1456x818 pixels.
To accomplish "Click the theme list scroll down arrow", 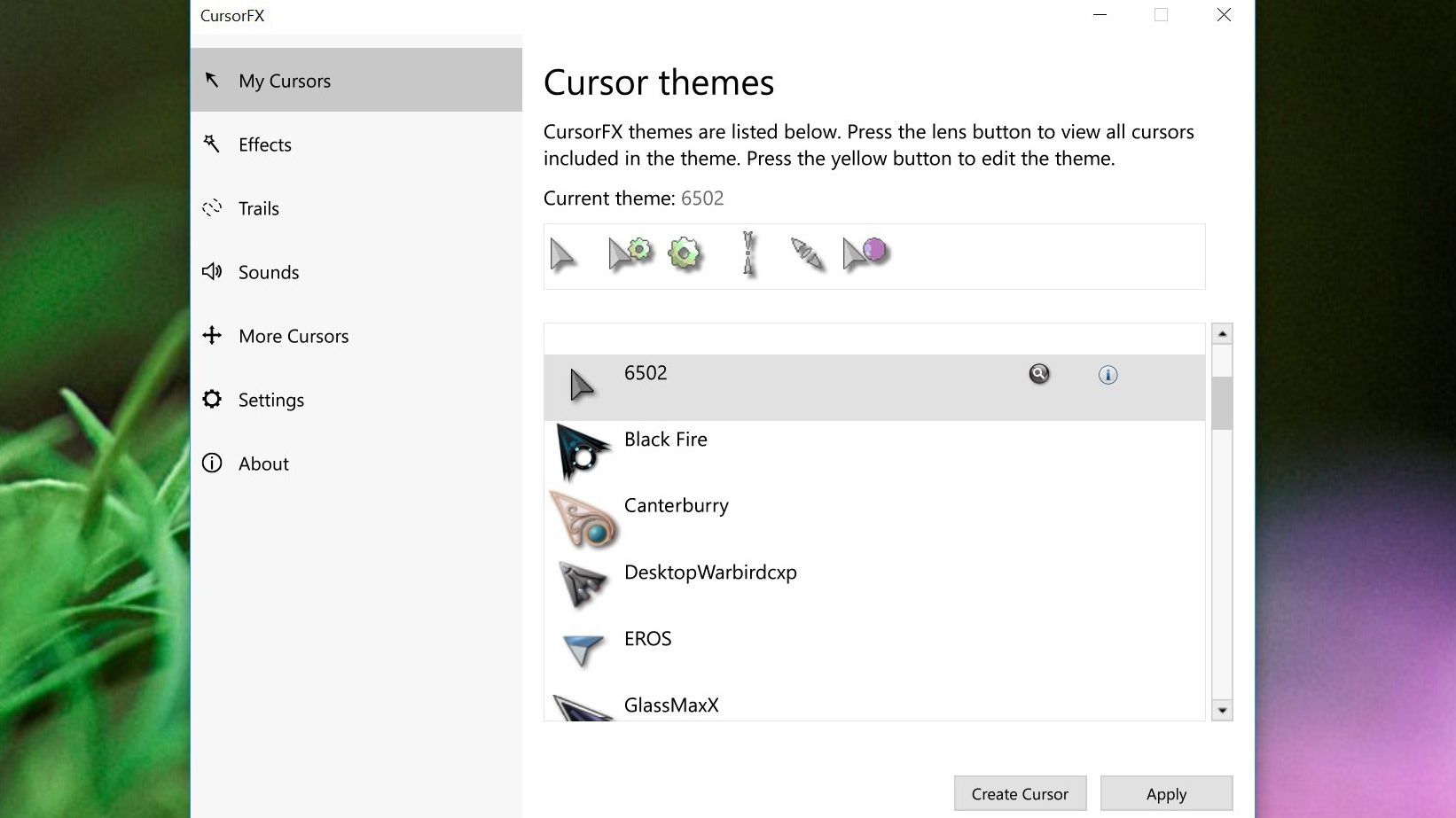I will (1222, 710).
